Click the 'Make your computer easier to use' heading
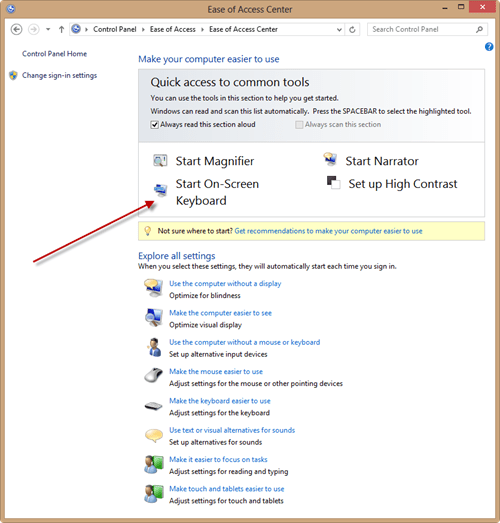This screenshot has width=500, height=523. [209, 59]
